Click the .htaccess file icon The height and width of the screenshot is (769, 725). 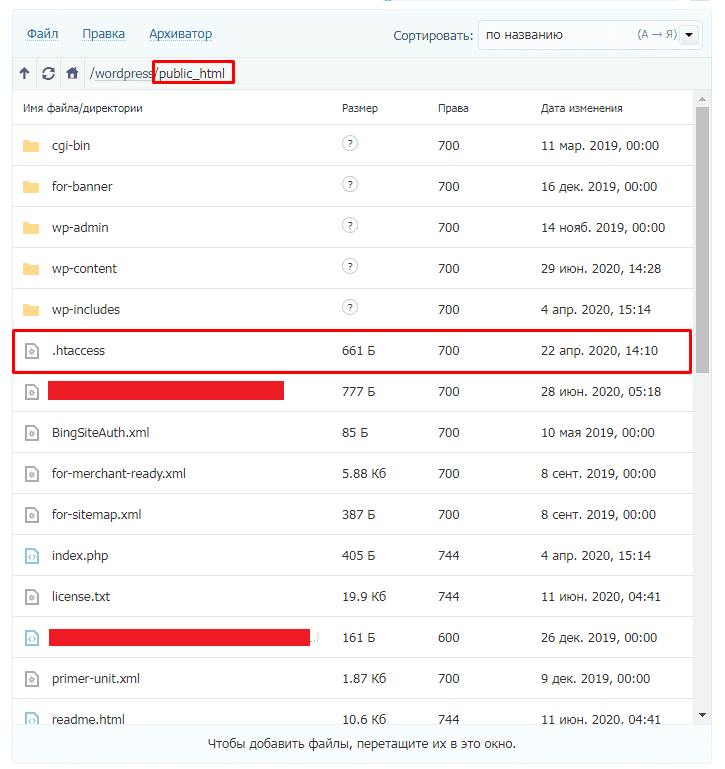pyautogui.click(x=32, y=351)
